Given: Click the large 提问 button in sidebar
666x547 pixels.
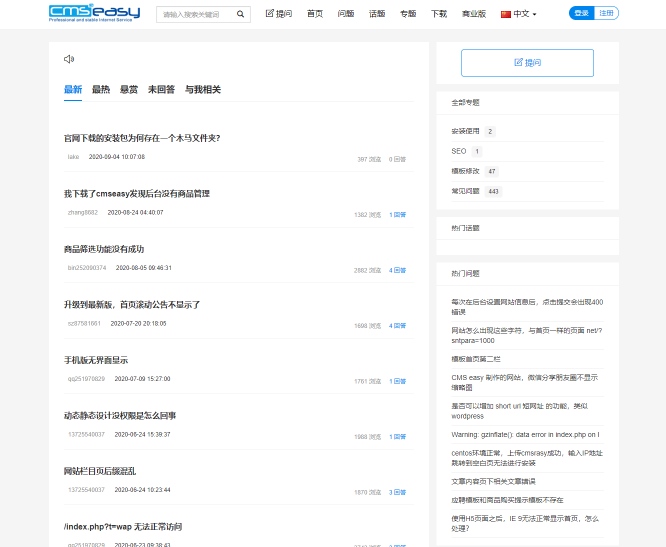Looking at the screenshot, I should point(527,63).
